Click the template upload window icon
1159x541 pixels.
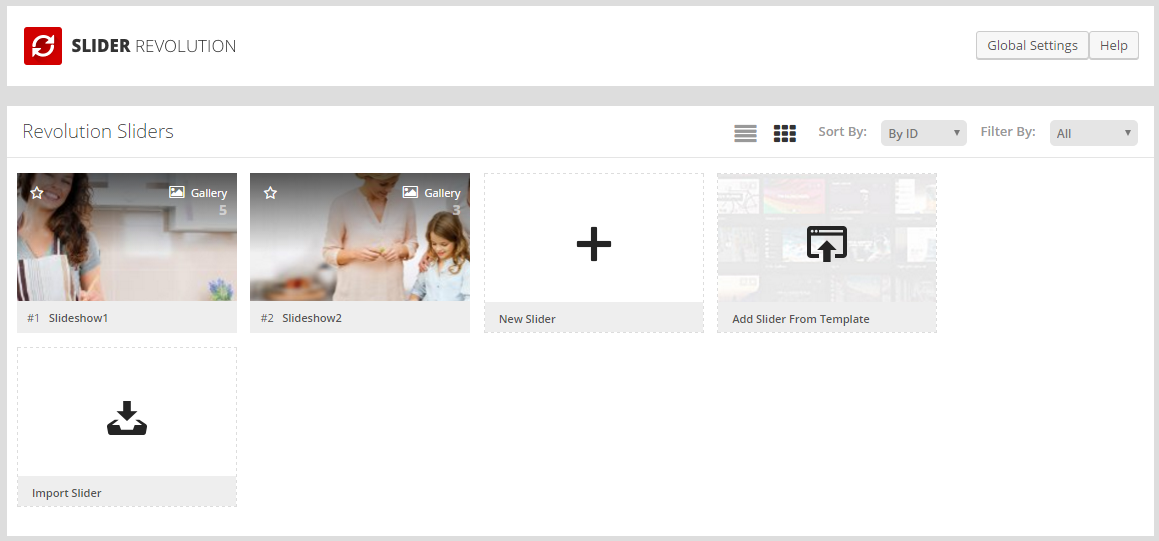[826, 244]
